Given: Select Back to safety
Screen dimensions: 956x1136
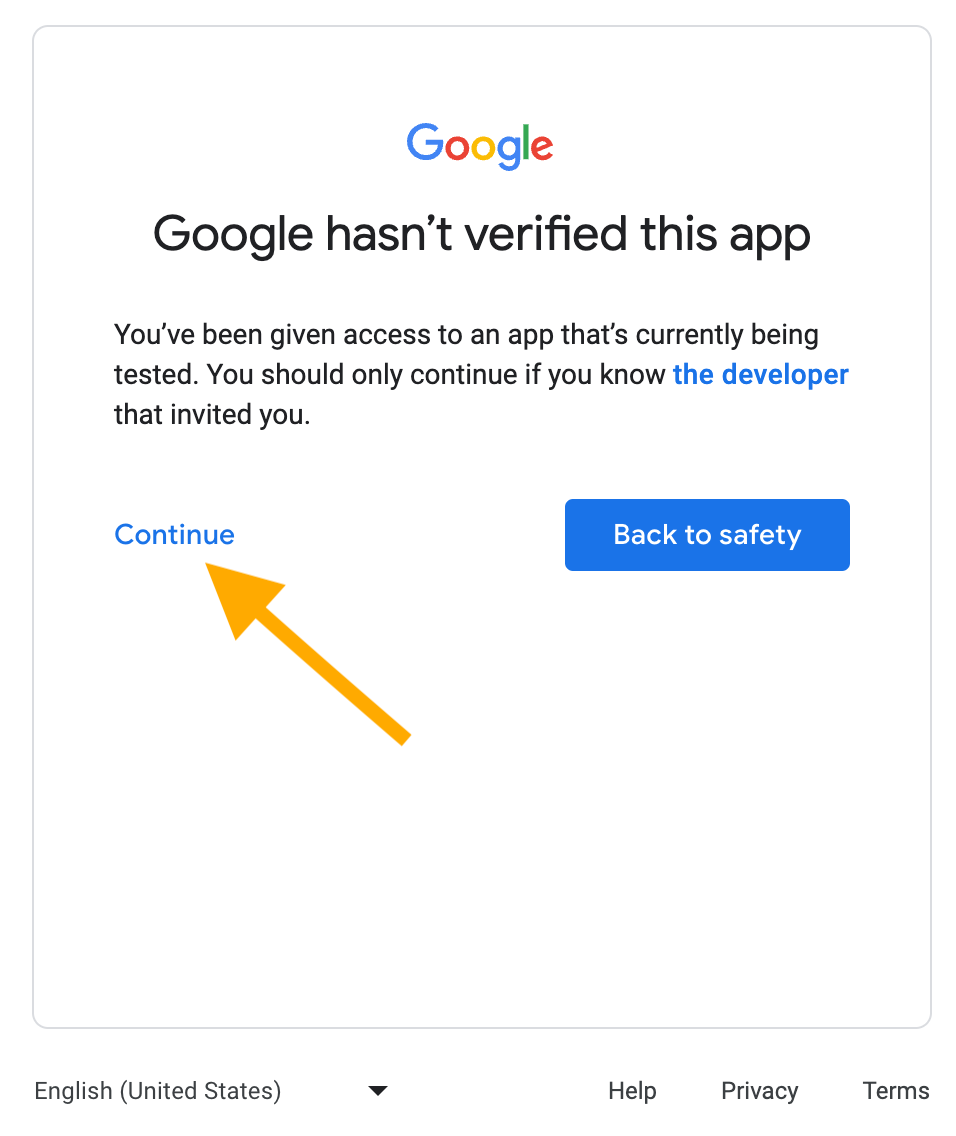Looking at the screenshot, I should click(707, 534).
